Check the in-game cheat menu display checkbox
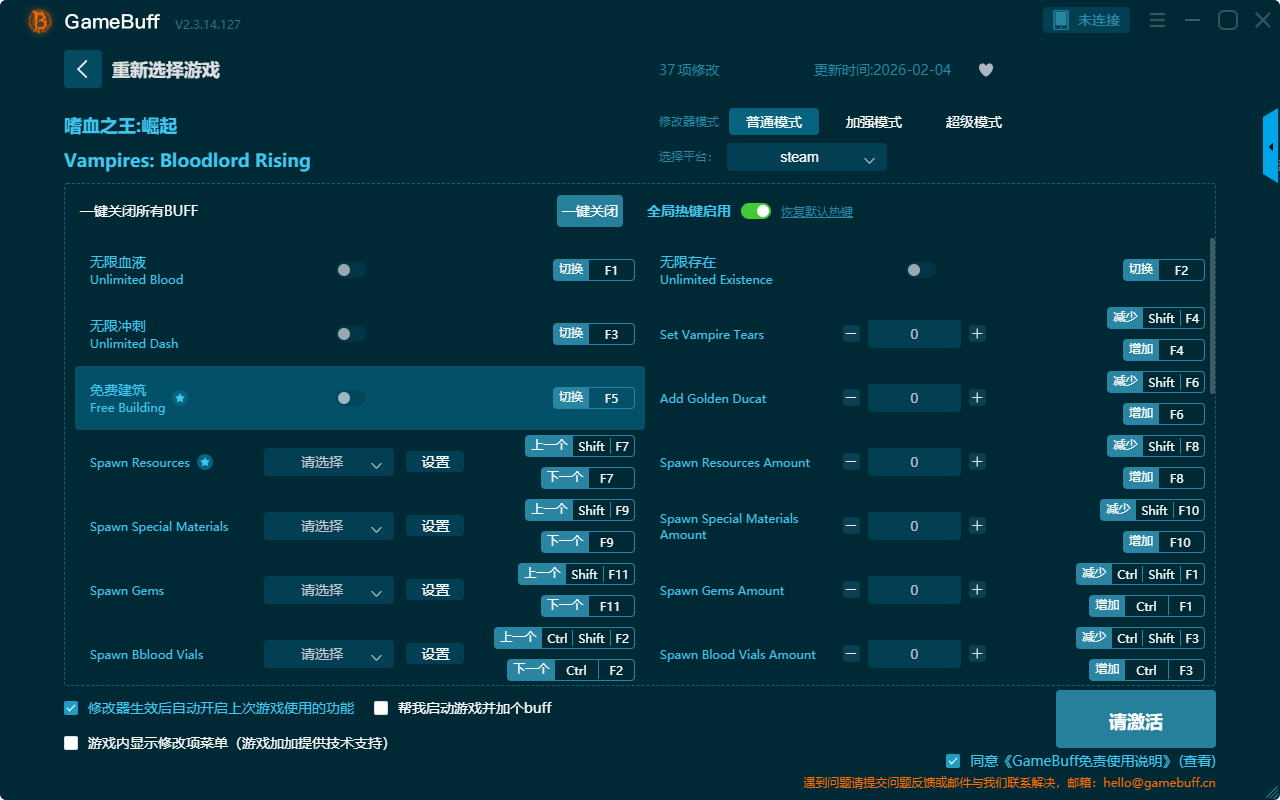The image size is (1280, 800). click(x=71, y=743)
